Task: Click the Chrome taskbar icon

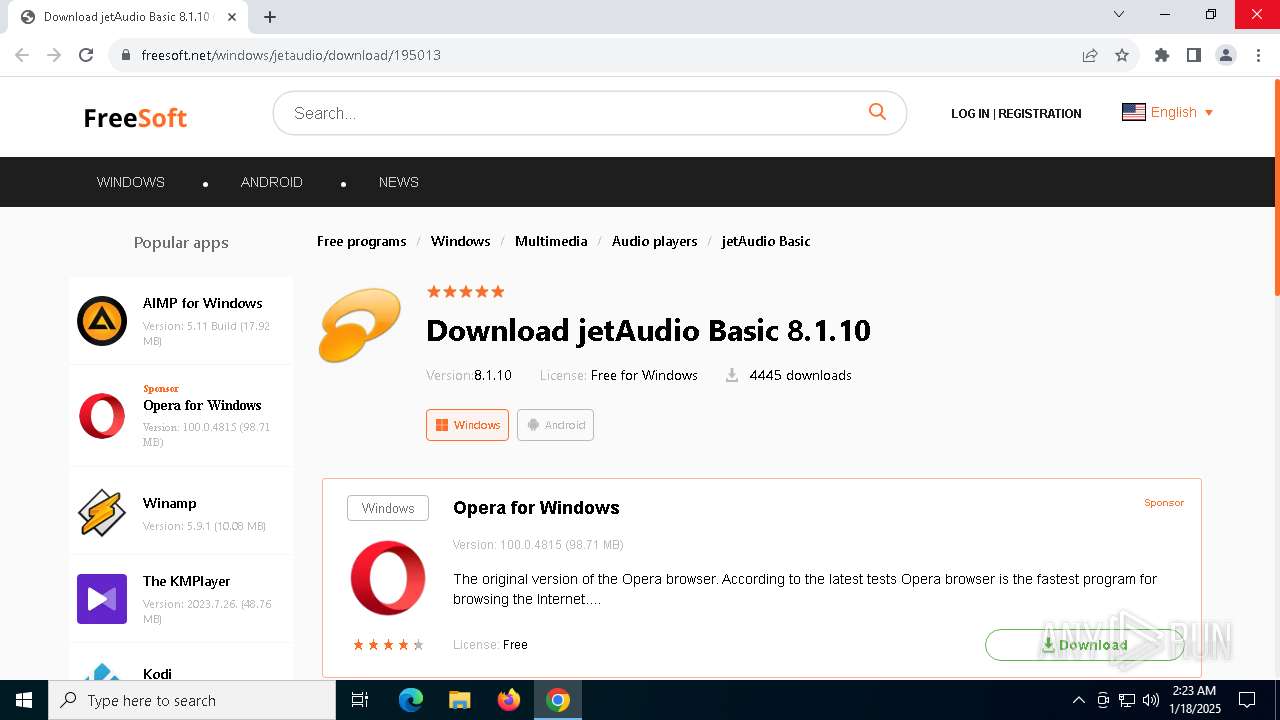Action: tap(558, 700)
